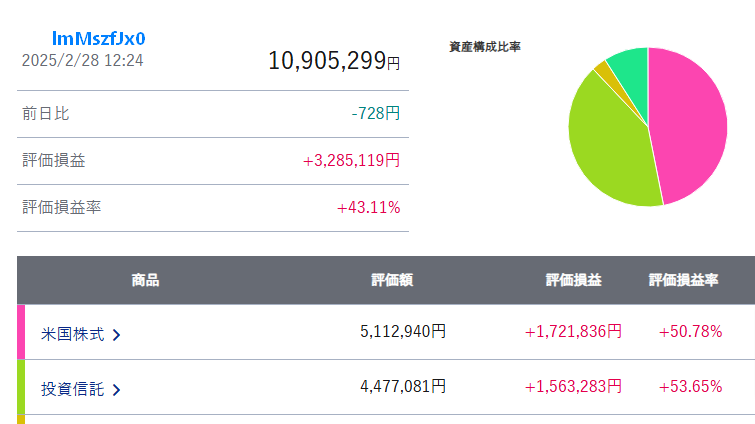The width and height of the screenshot is (755, 424).
Task: Click the pink marker beside 米国株式
Action: pos(21,332)
